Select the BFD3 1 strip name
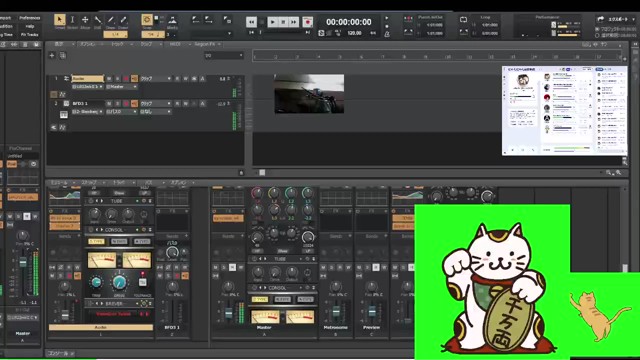 172,327
